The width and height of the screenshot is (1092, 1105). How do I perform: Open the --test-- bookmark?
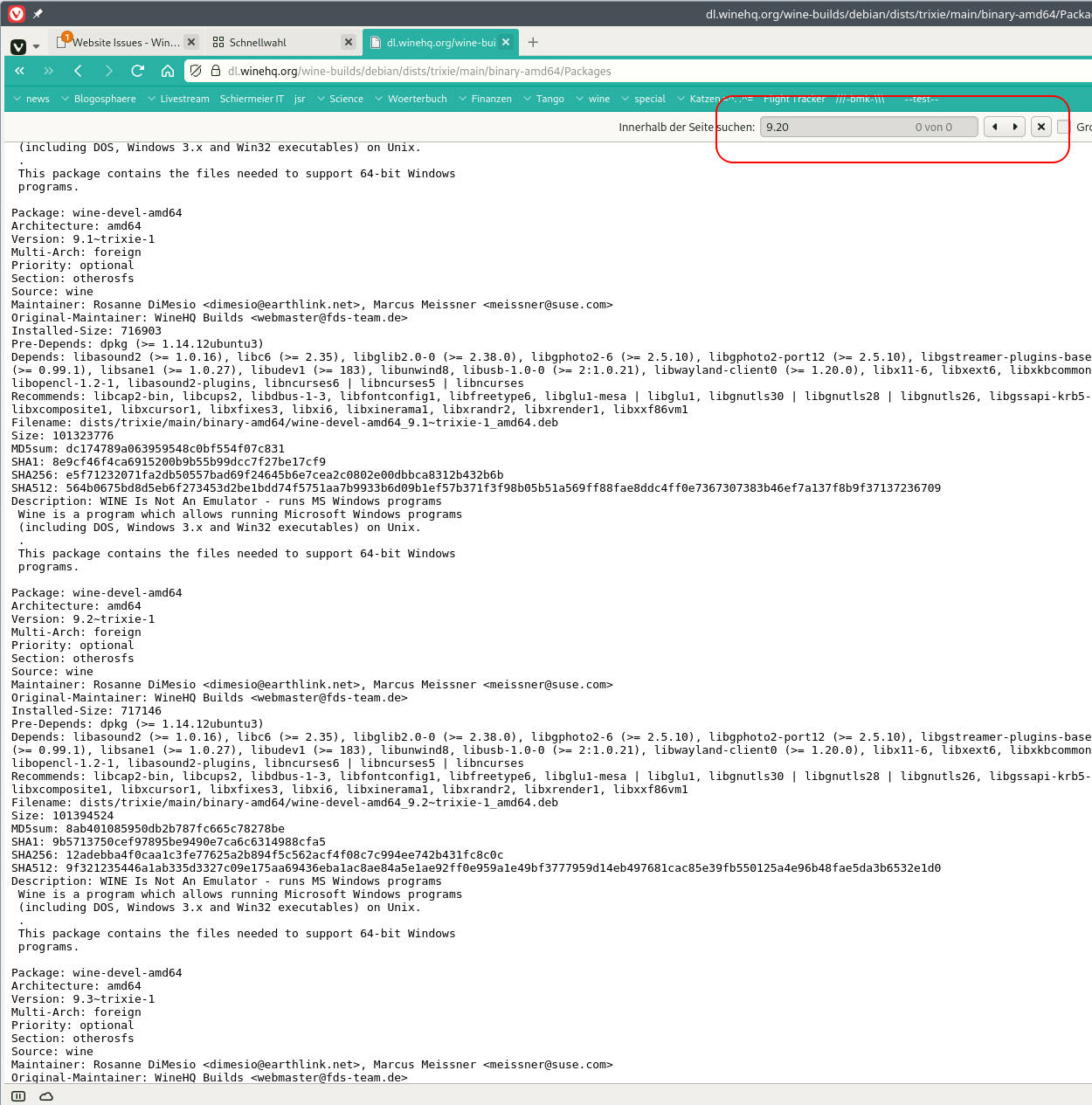click(921, 99)
